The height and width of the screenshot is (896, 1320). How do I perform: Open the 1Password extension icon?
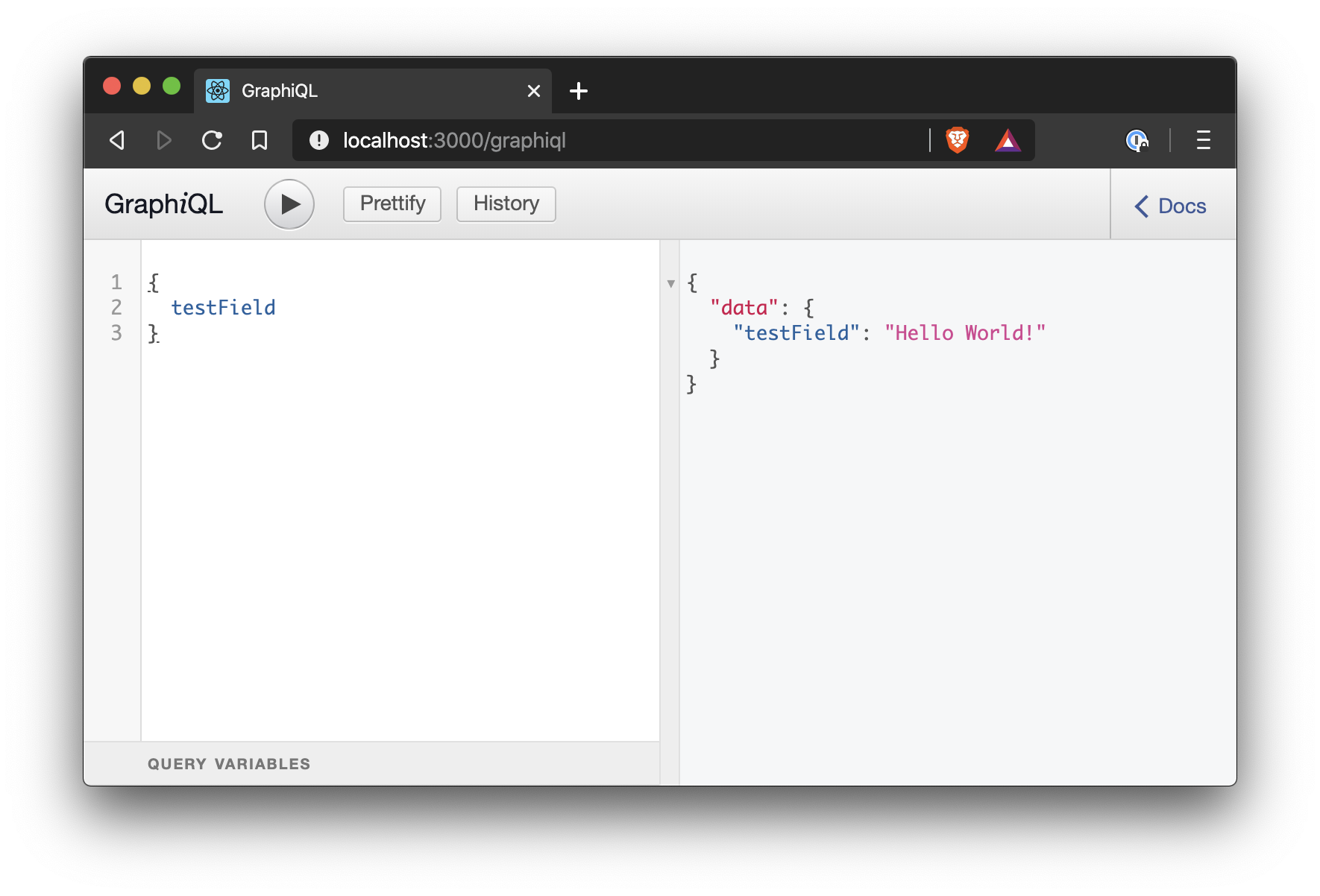coord(1137,140)
